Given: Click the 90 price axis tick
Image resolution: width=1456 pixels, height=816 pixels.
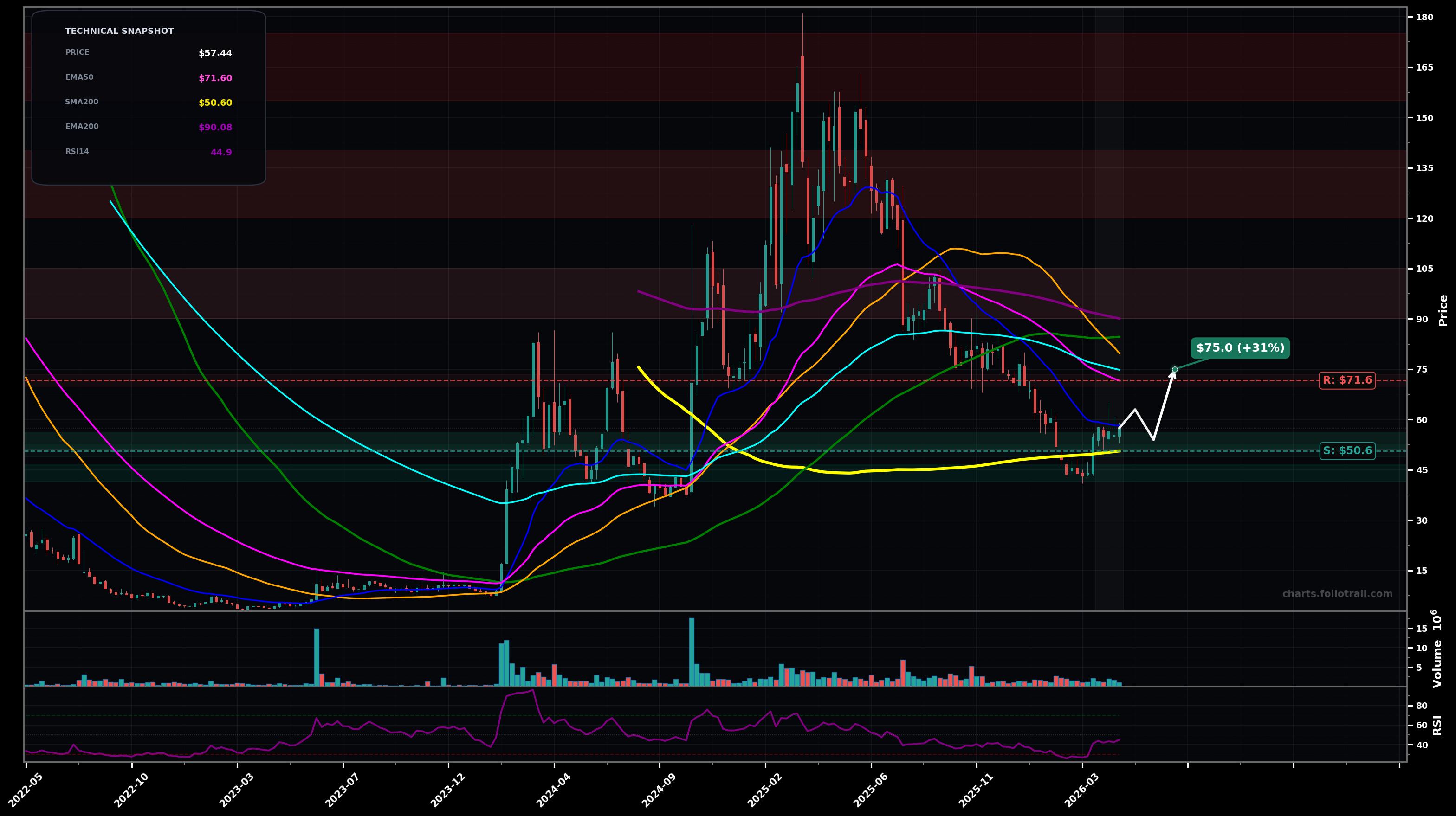Looking at the screenshot, I should (1422, 319).
